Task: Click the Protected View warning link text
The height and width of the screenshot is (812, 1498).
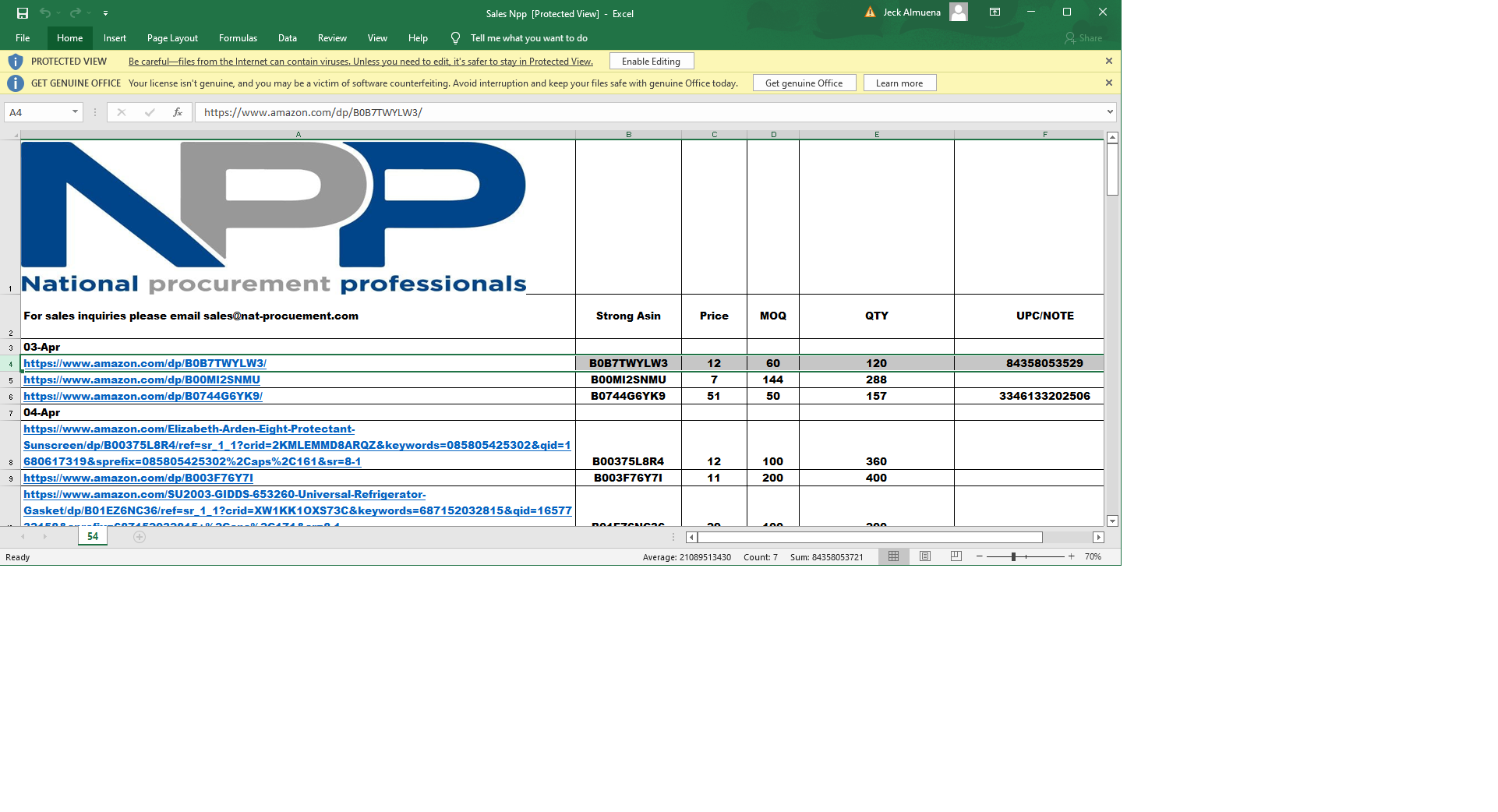Action: click(x=360, y=62)
